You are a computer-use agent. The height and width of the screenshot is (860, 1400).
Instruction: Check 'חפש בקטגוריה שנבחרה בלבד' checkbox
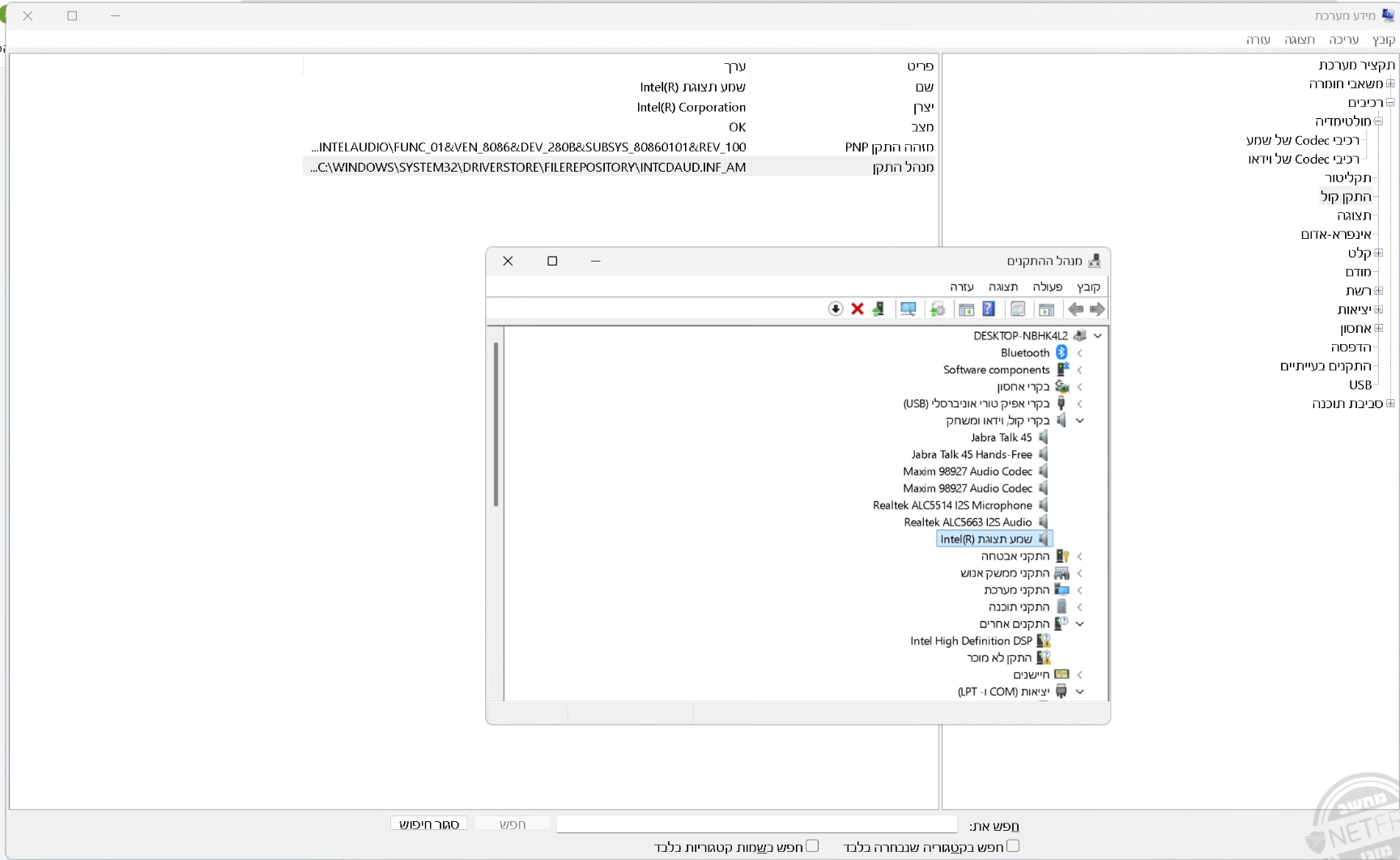click(x=1013, y=846)
